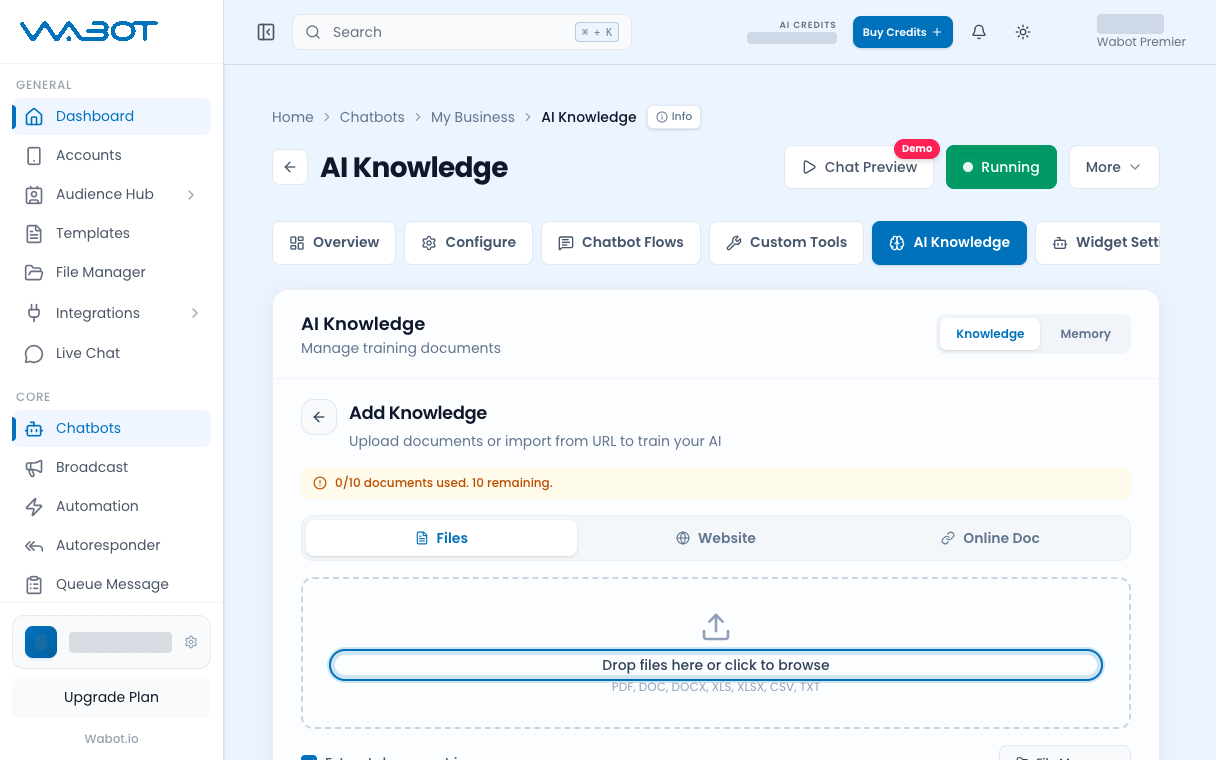Open Templates page
Image resolution: width=1216 pixels, height=760 pixels.
(x=111, y=233)
